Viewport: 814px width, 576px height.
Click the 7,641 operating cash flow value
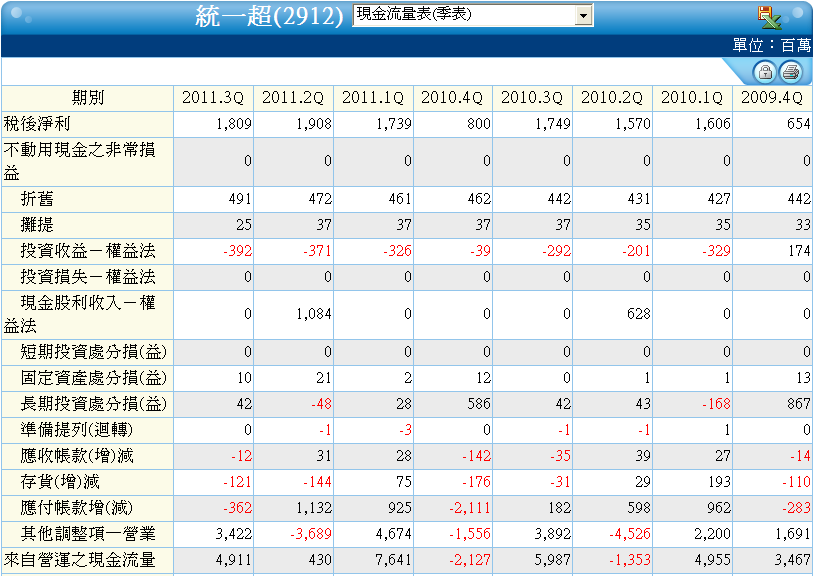[394, 560]
